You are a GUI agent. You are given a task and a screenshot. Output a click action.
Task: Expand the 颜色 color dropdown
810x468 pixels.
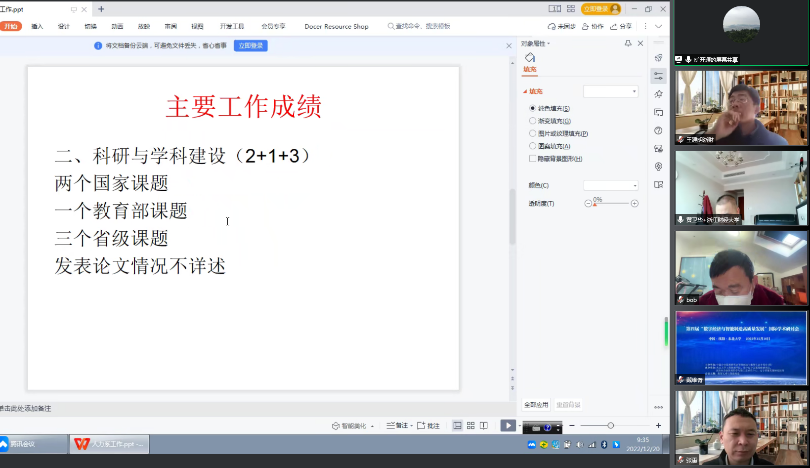click(610, 185)
